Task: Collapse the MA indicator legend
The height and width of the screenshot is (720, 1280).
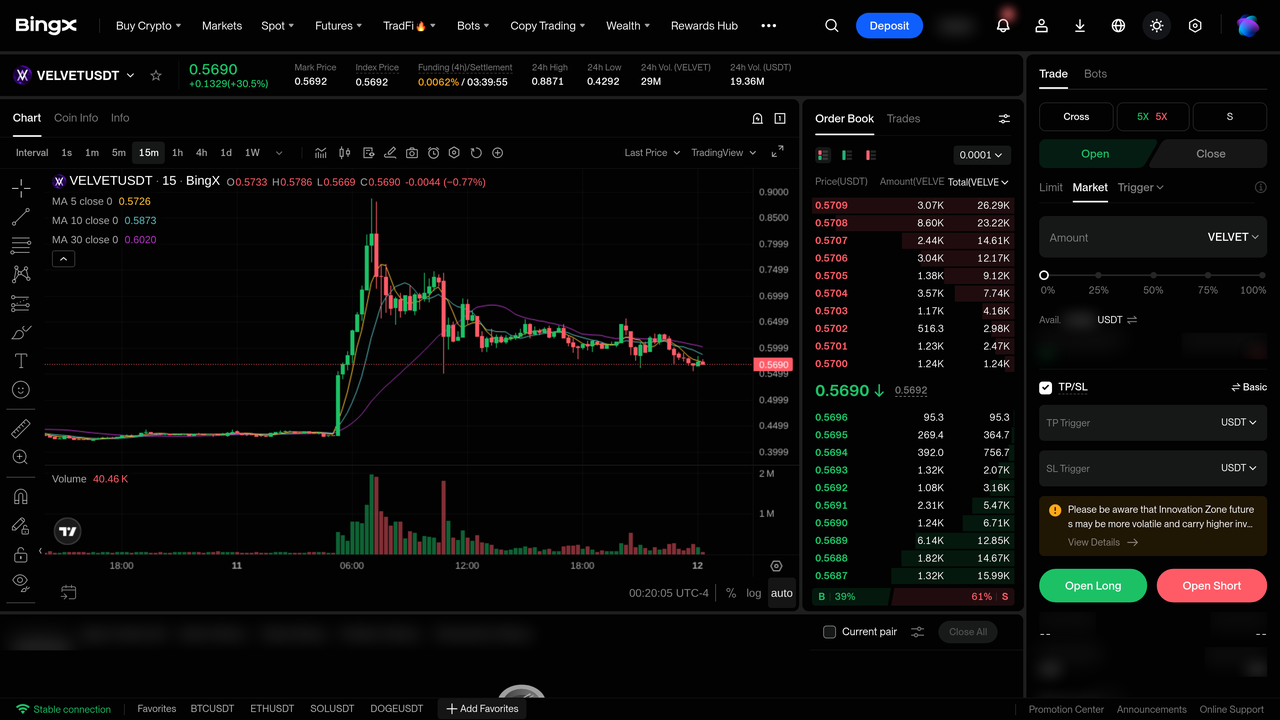Action: click(63, 259)
